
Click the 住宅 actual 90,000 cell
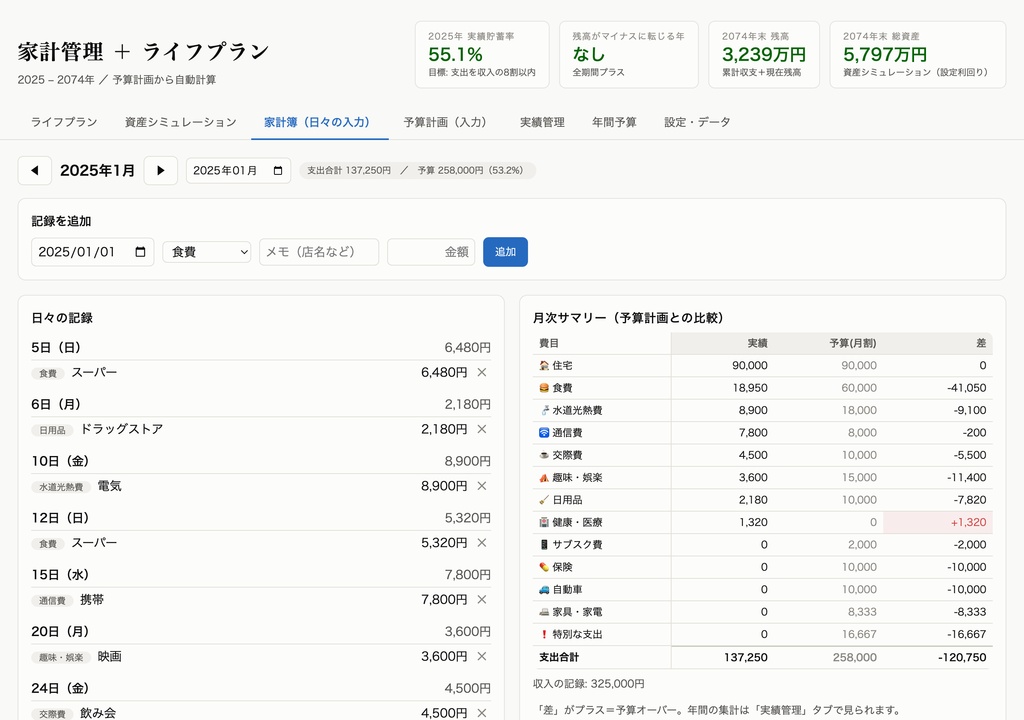pyautogui.click(x=722, y=365)
